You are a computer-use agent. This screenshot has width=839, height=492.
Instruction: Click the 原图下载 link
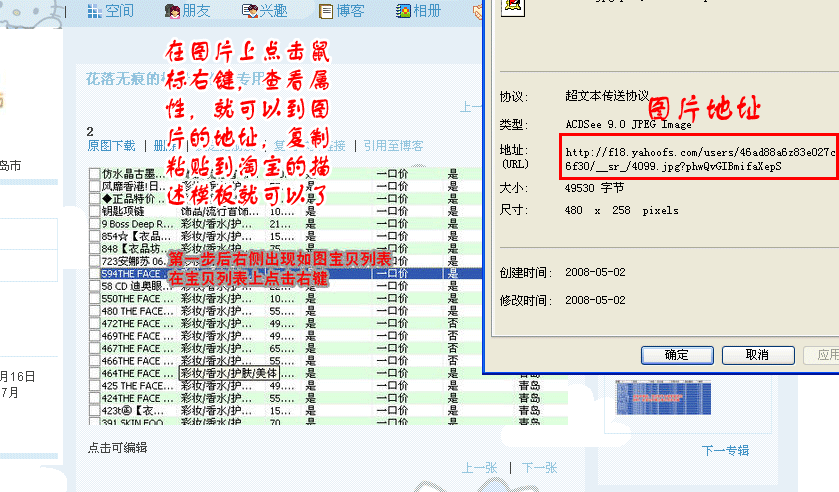point(111,146)
